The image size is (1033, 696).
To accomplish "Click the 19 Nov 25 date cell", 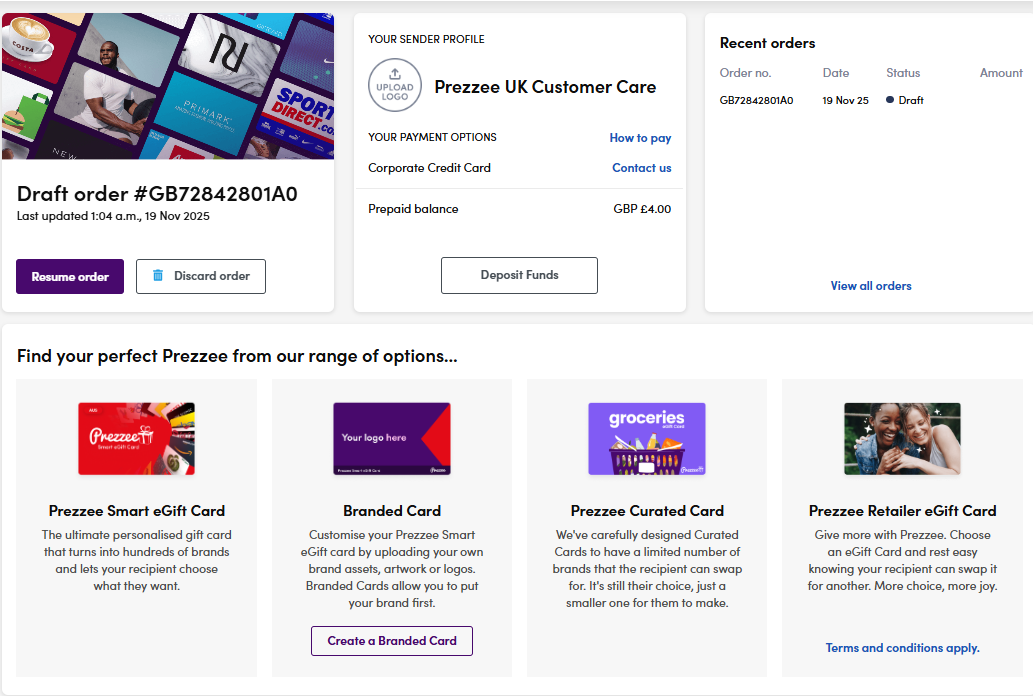I will (845, 100).
